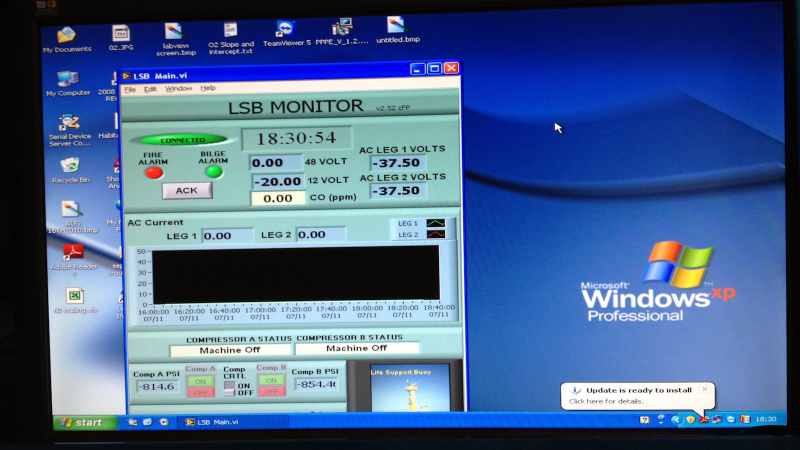Click the AC Current LEG 1 value field
This screenshot has height=450, width=800.
click(227, 236)
